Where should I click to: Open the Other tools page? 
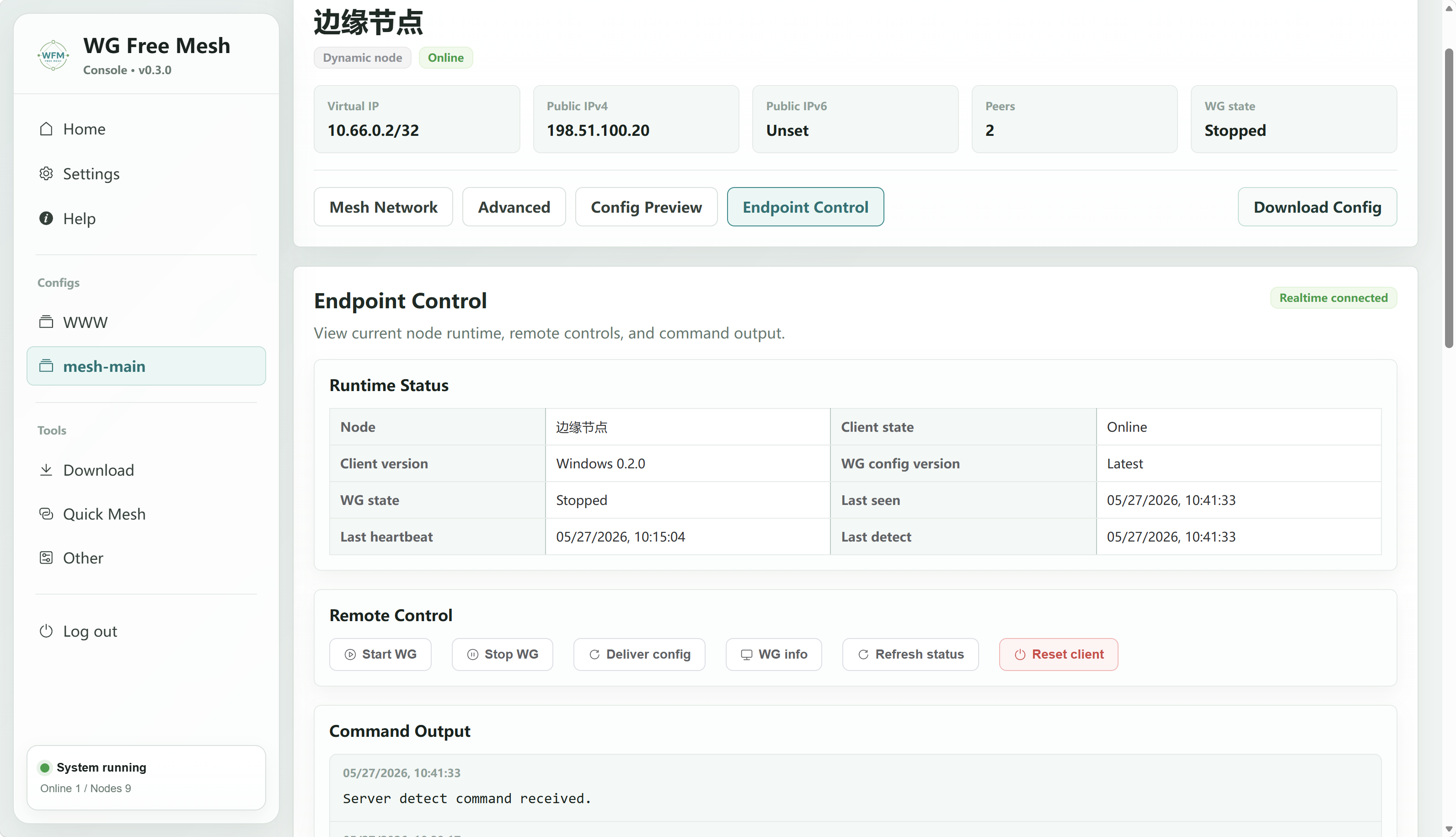point(146,558)
